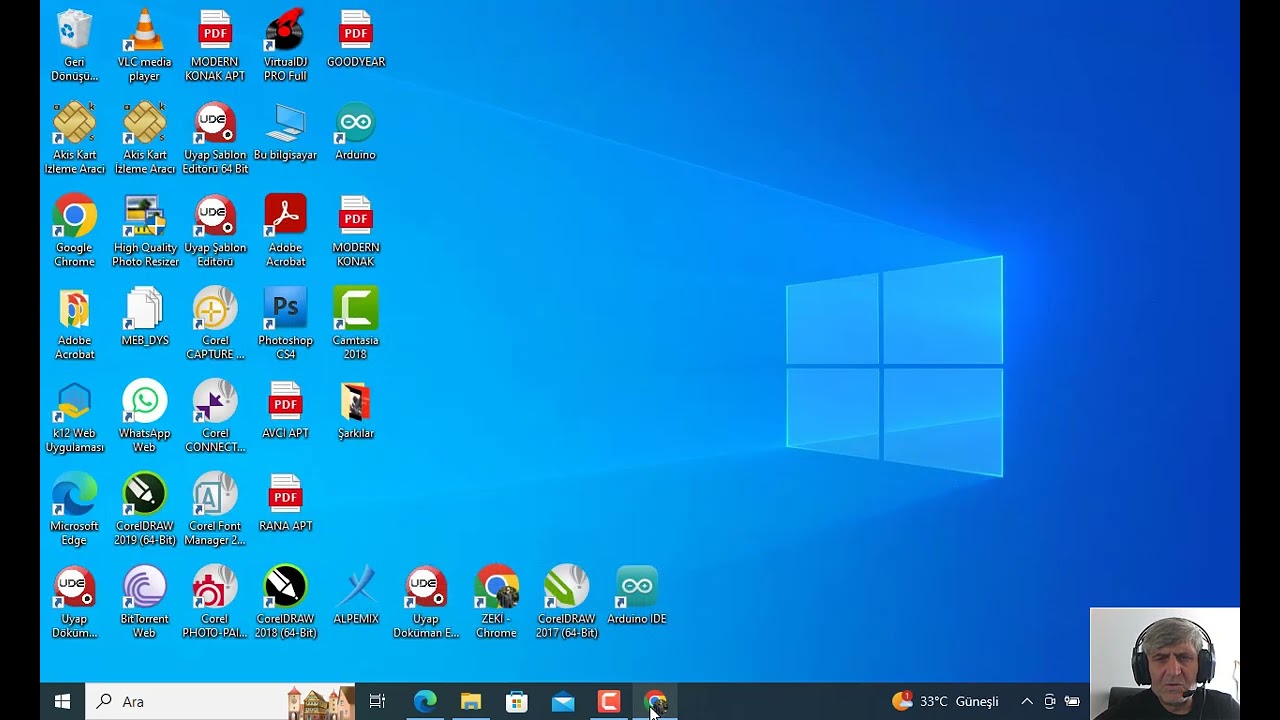Open the Windows Start menu
1280x720 pixels.
62,702
